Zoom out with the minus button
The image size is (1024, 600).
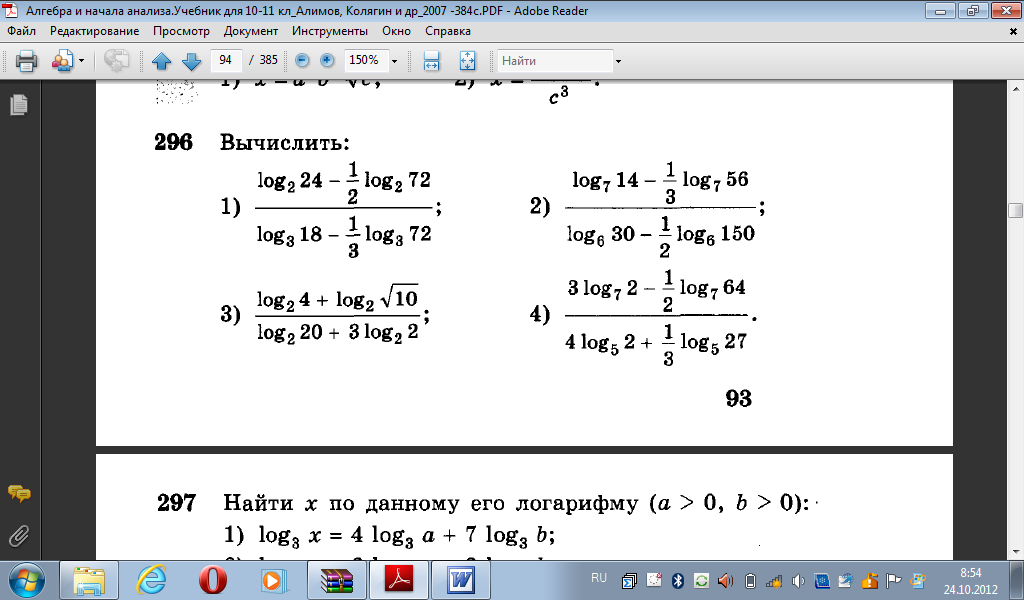click(x=302, y=60)
